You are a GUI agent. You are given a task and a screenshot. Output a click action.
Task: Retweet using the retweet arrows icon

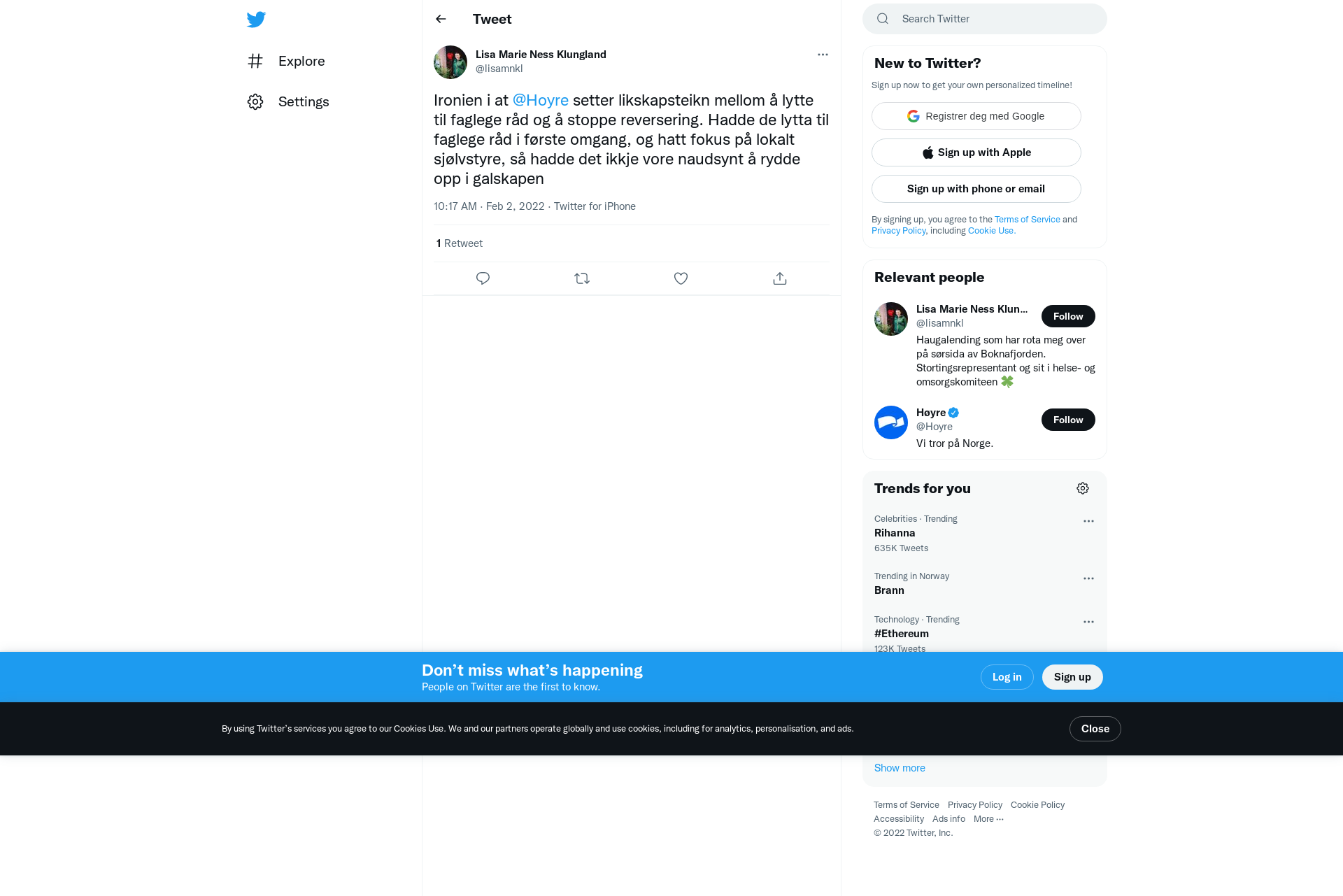582,278
